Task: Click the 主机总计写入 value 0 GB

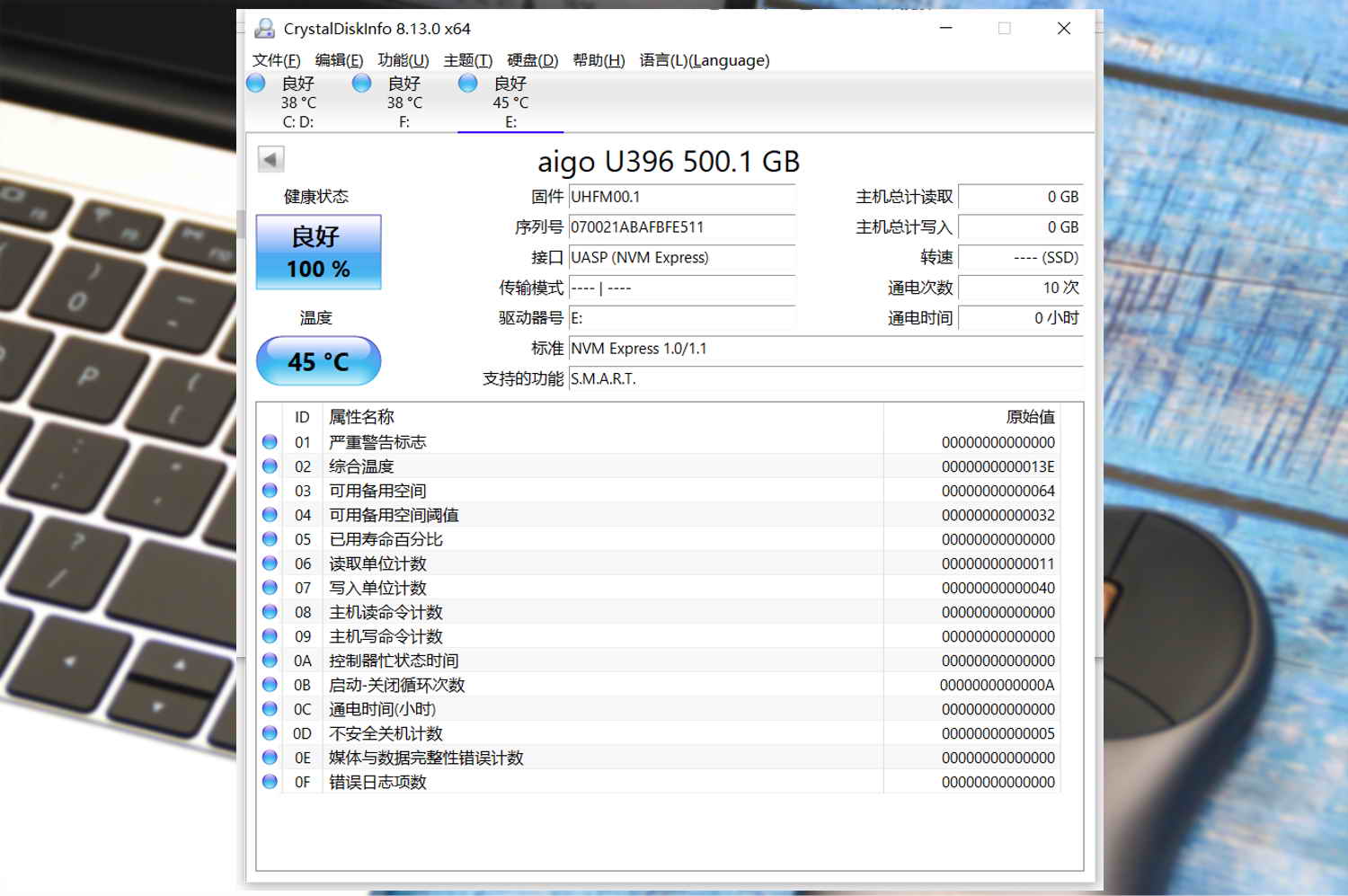Action: tap(1021, 227)
